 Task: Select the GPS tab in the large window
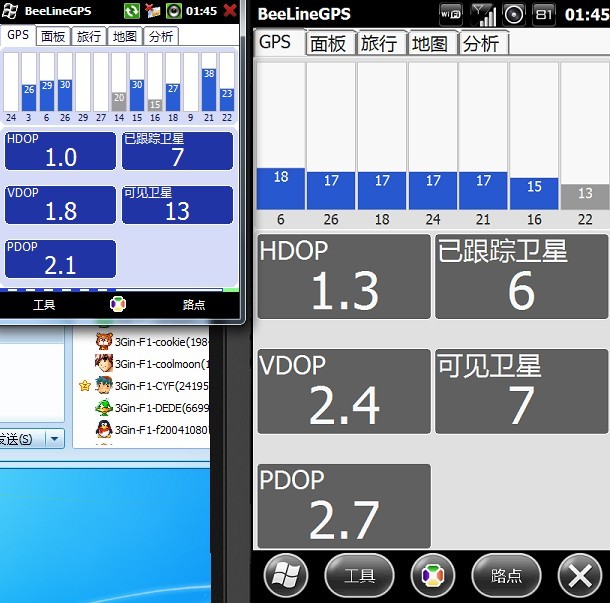click(x=279, y=42)
